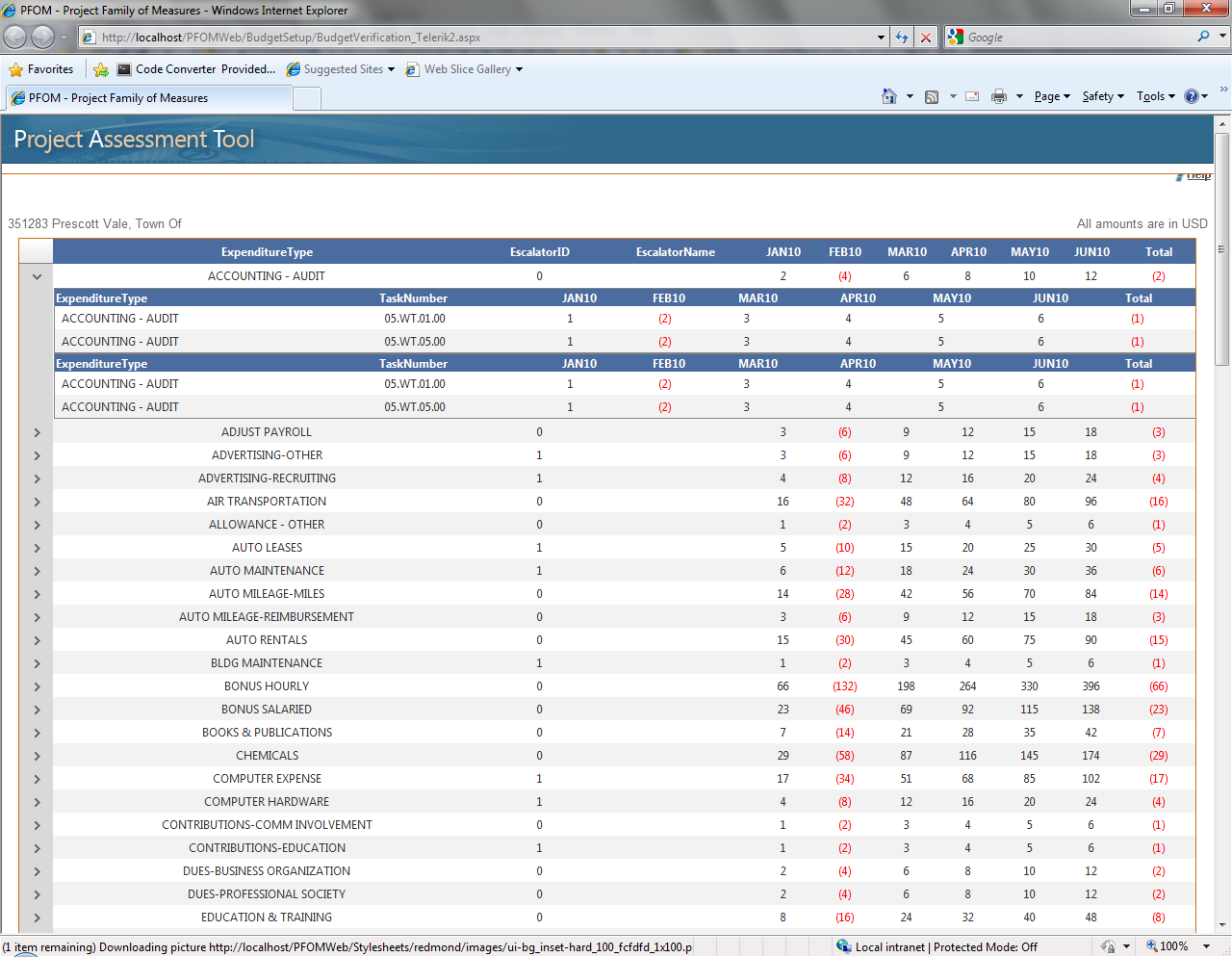
Task: Expand the AIR TRANSPORTATION row
Action: click(37, 502)
